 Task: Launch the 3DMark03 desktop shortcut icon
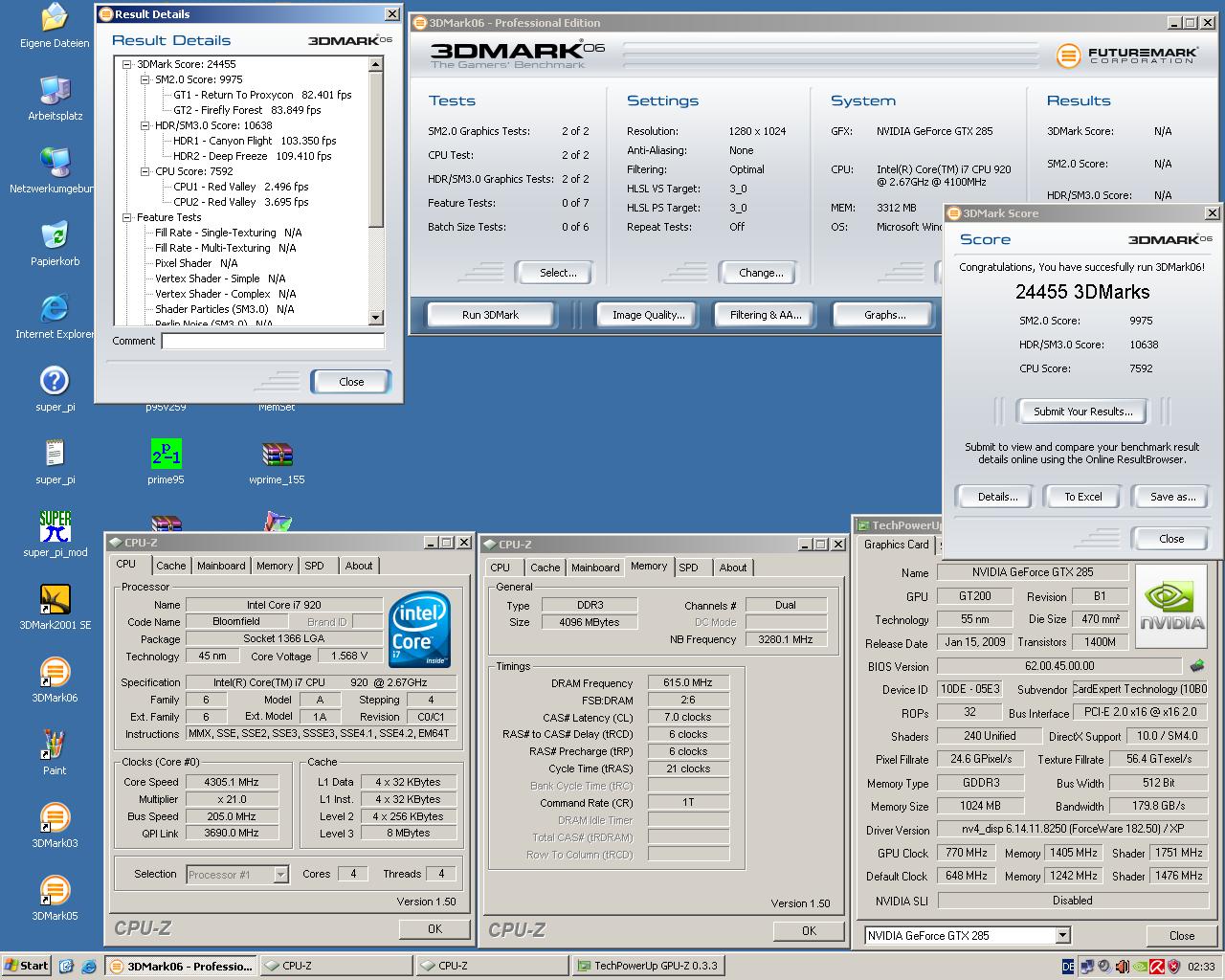click(55, 817)
